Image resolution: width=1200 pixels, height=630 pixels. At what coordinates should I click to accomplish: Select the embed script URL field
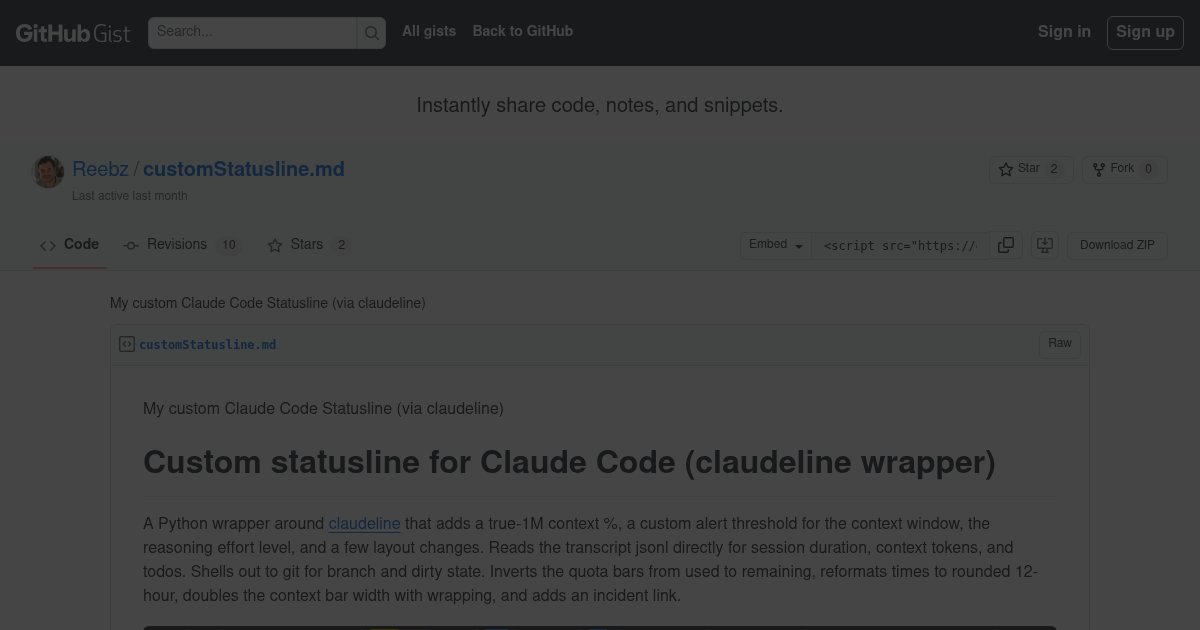[900, 245]
